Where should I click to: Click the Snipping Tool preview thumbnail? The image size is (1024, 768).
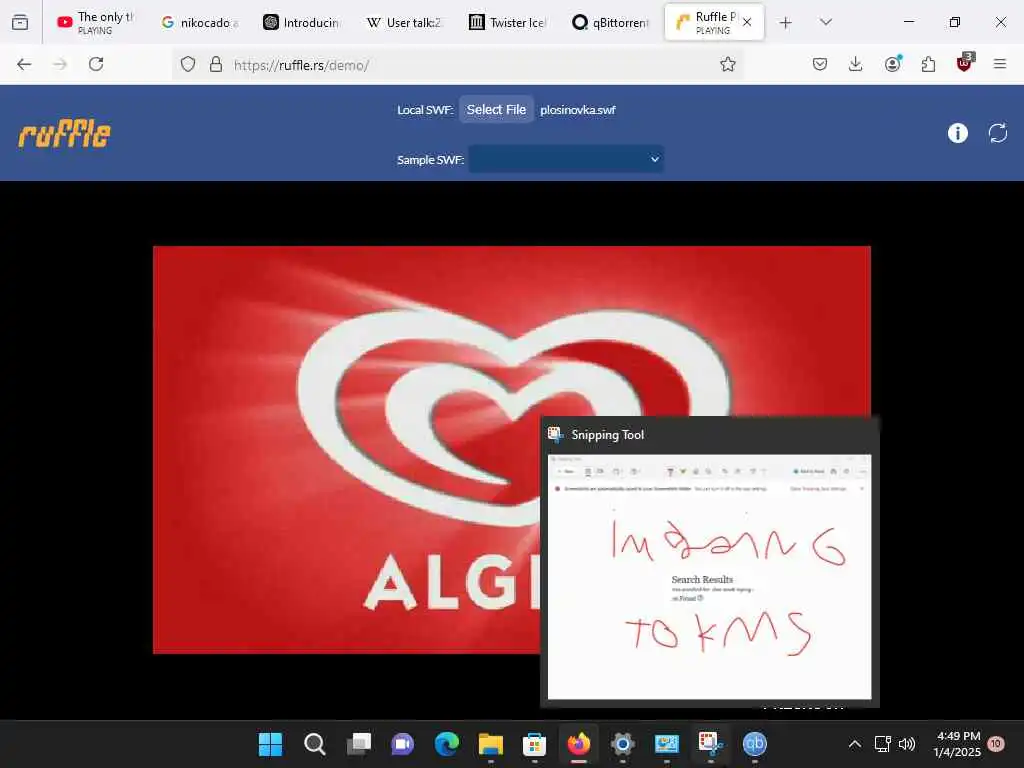[709, 577]
